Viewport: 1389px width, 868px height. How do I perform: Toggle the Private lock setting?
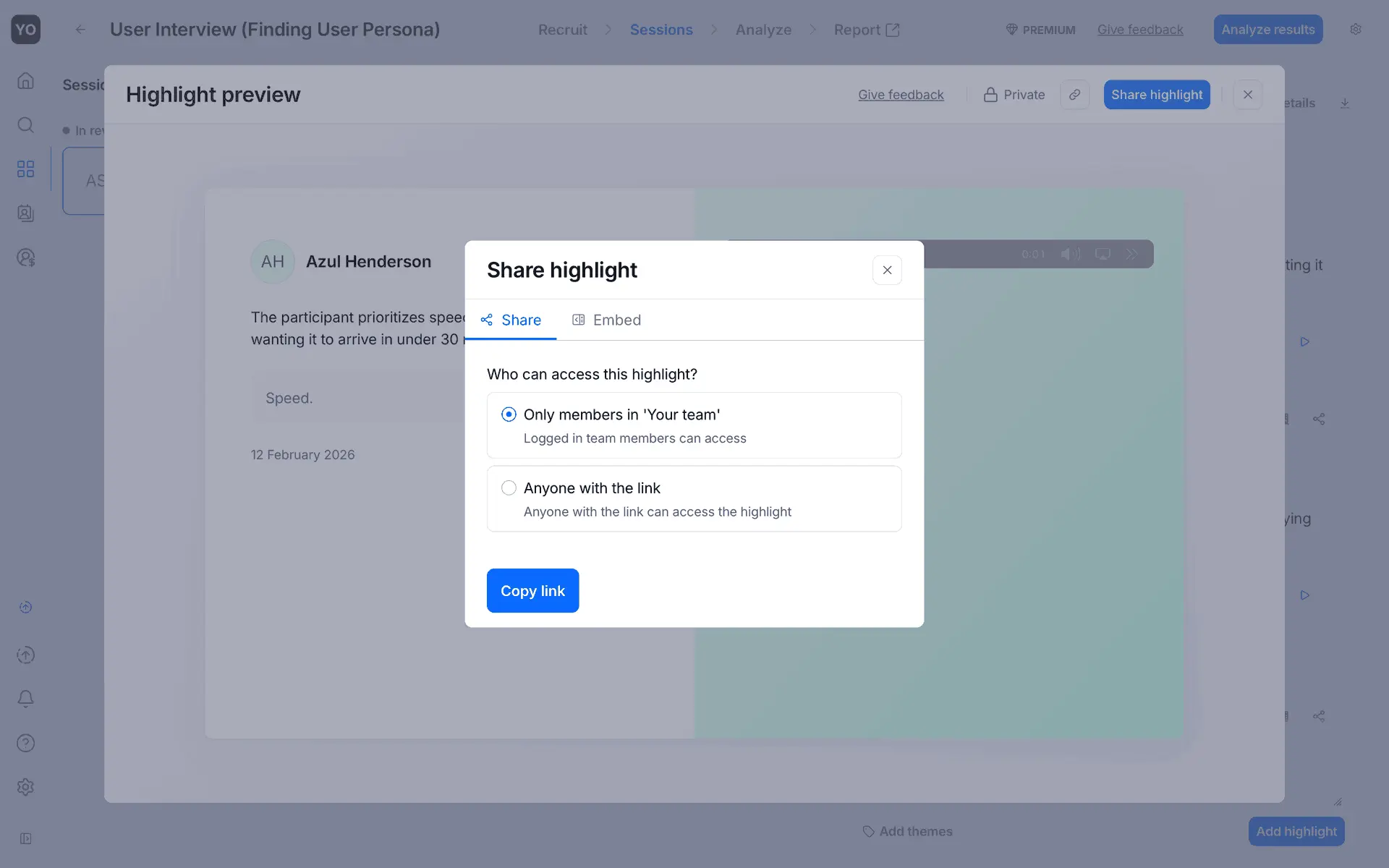pyautogui.click(x=1014, y=95)
